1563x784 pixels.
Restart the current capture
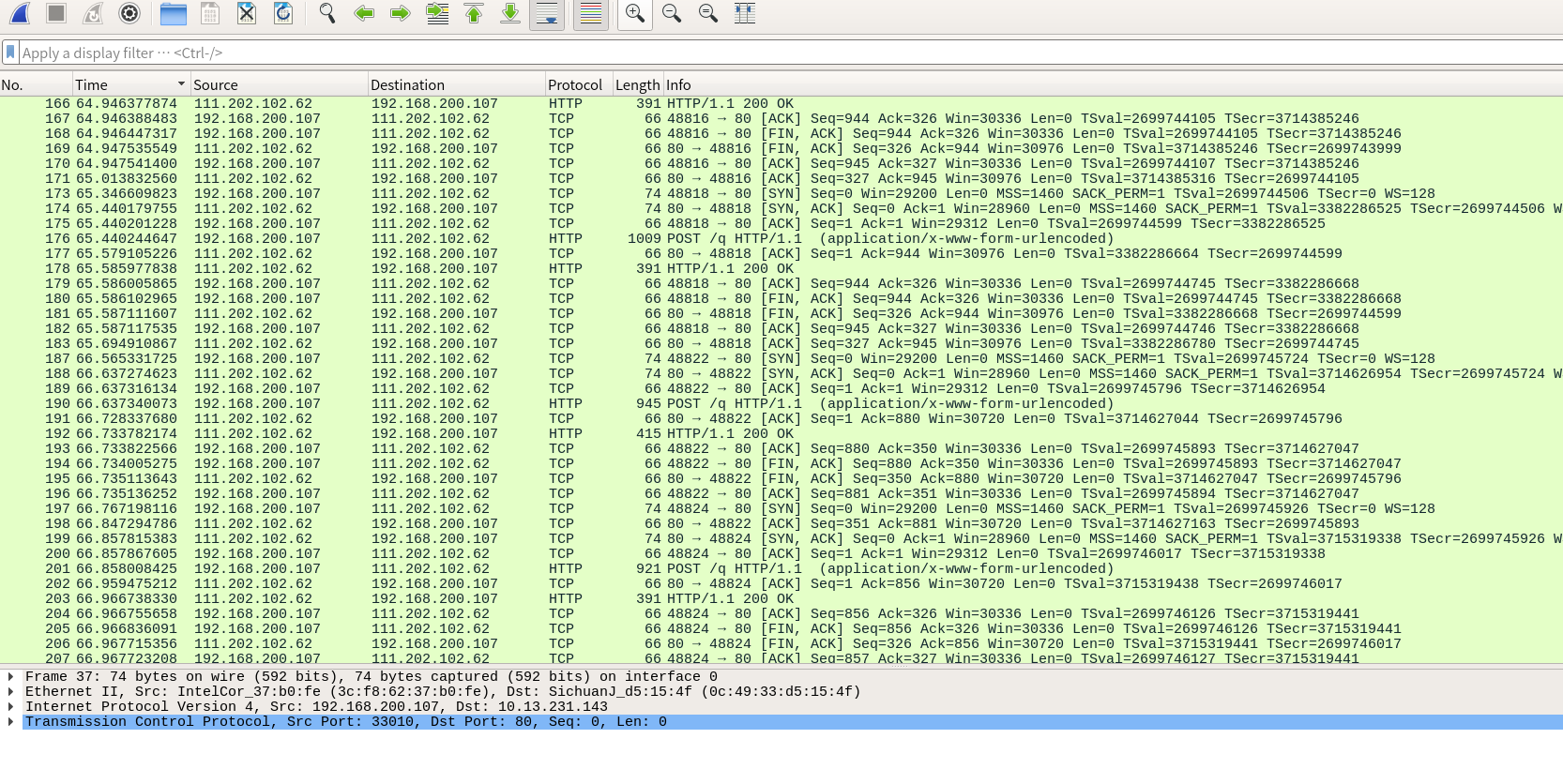pyautogui.click(x=93, y=13)
